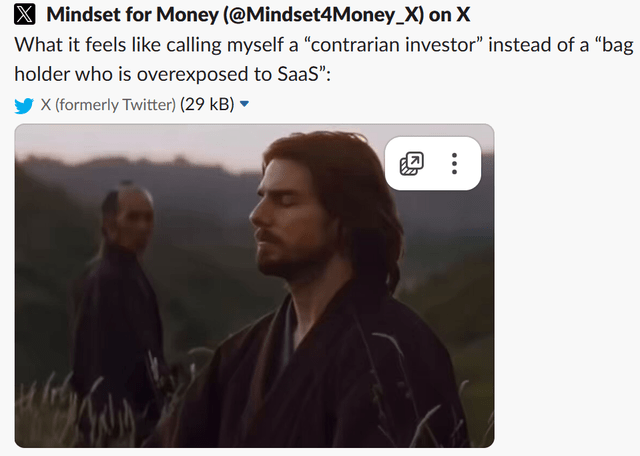Click the blue Twitter bird icon

point(24,105)
